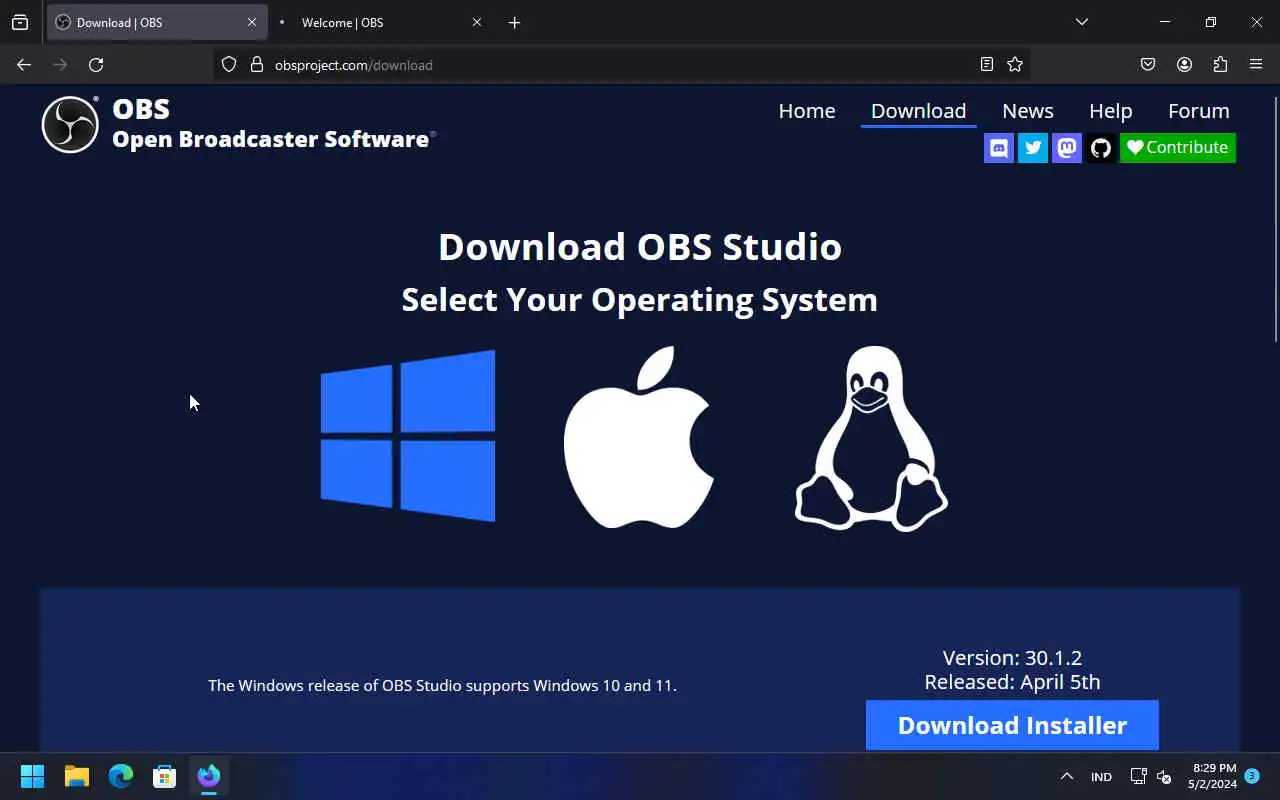Open the News nav item
Viewport: 1280px width, 800px height.
tap(1028, 111)
